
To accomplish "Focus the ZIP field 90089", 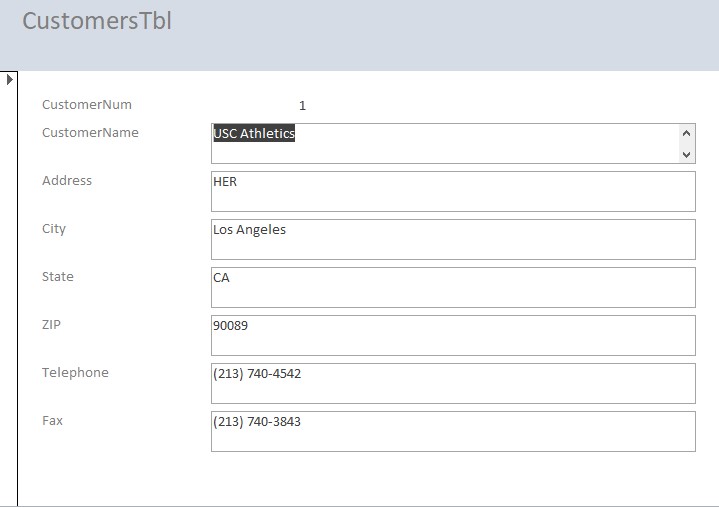I will tap(453, 336).
